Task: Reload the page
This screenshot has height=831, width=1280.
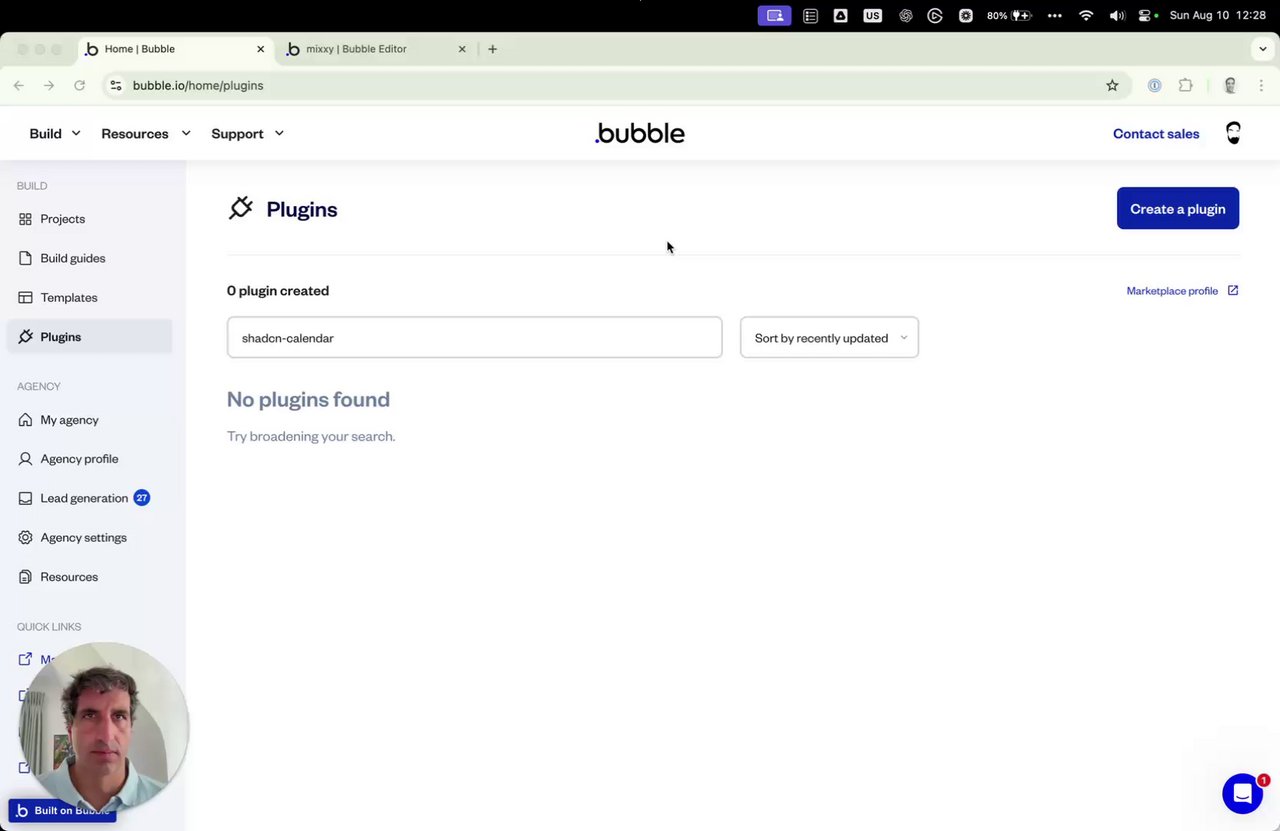Action: coord(79,86)
